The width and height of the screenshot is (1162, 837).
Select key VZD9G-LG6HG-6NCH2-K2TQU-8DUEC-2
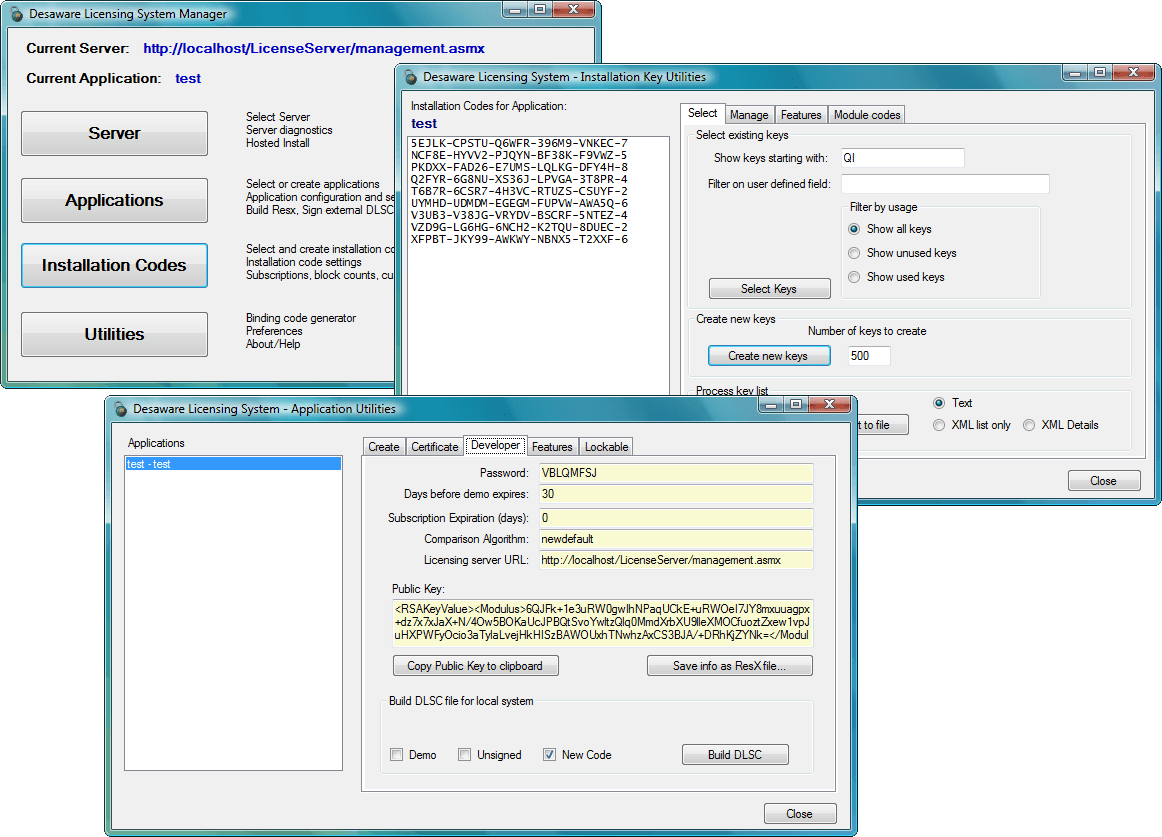point(519,227)
